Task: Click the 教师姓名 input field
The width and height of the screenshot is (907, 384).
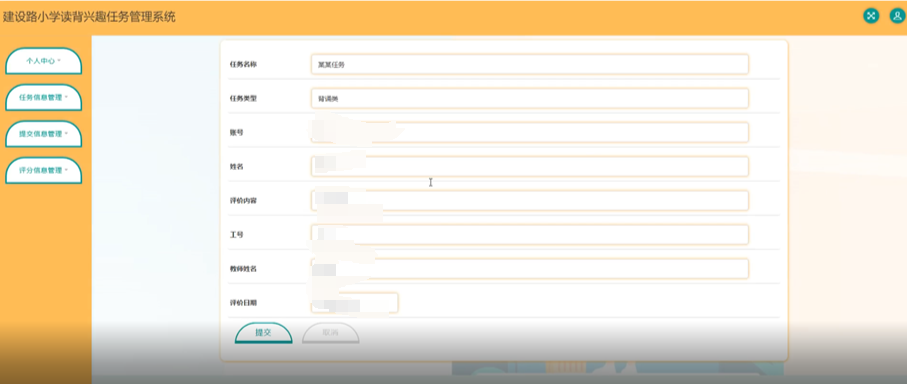Action: [x=530, y=269]
